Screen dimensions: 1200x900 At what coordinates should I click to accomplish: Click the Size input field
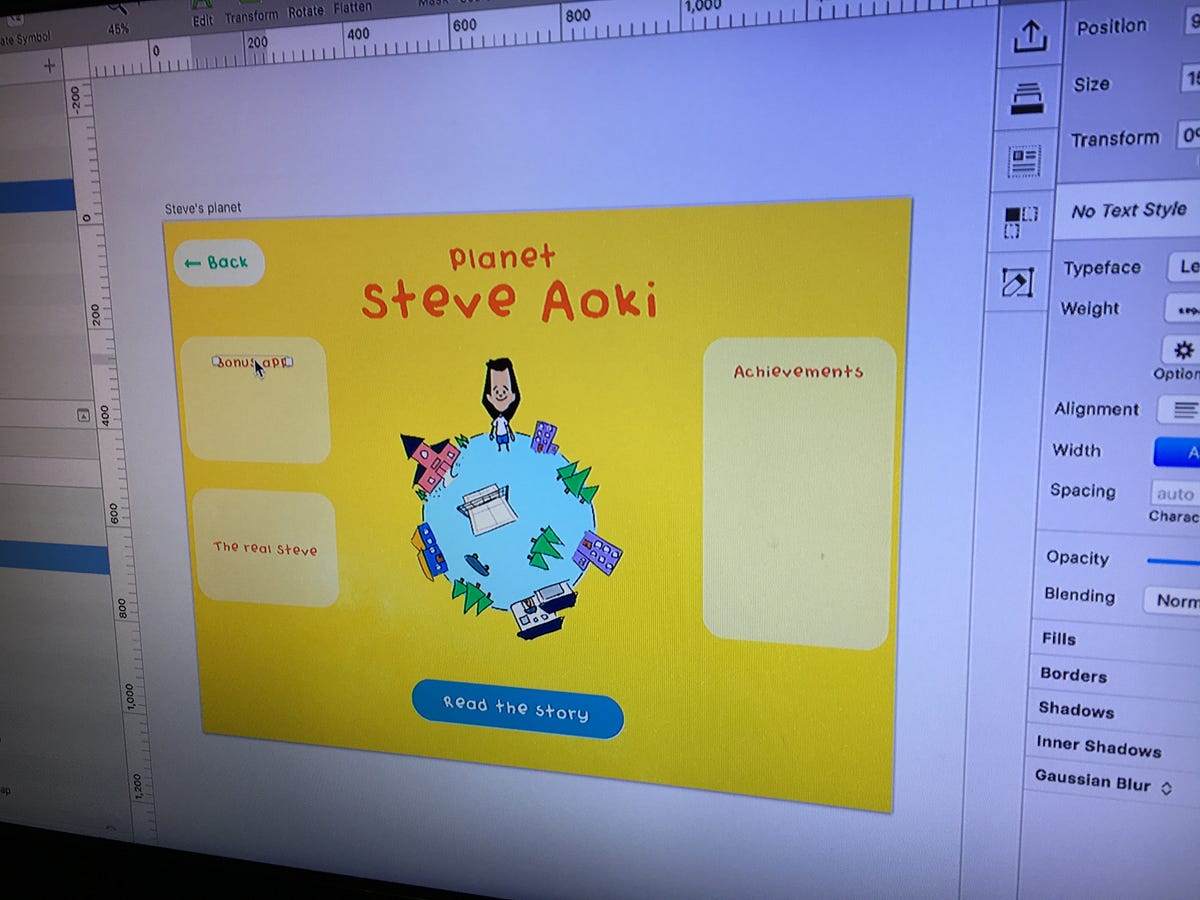1190,80
